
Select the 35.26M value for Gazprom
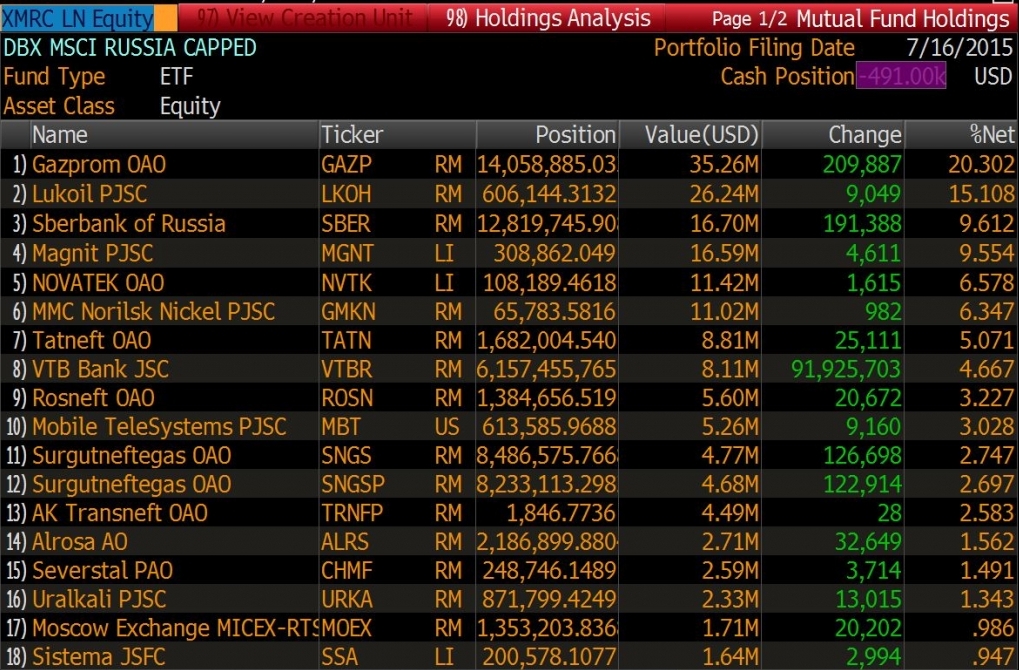(724, 164)
